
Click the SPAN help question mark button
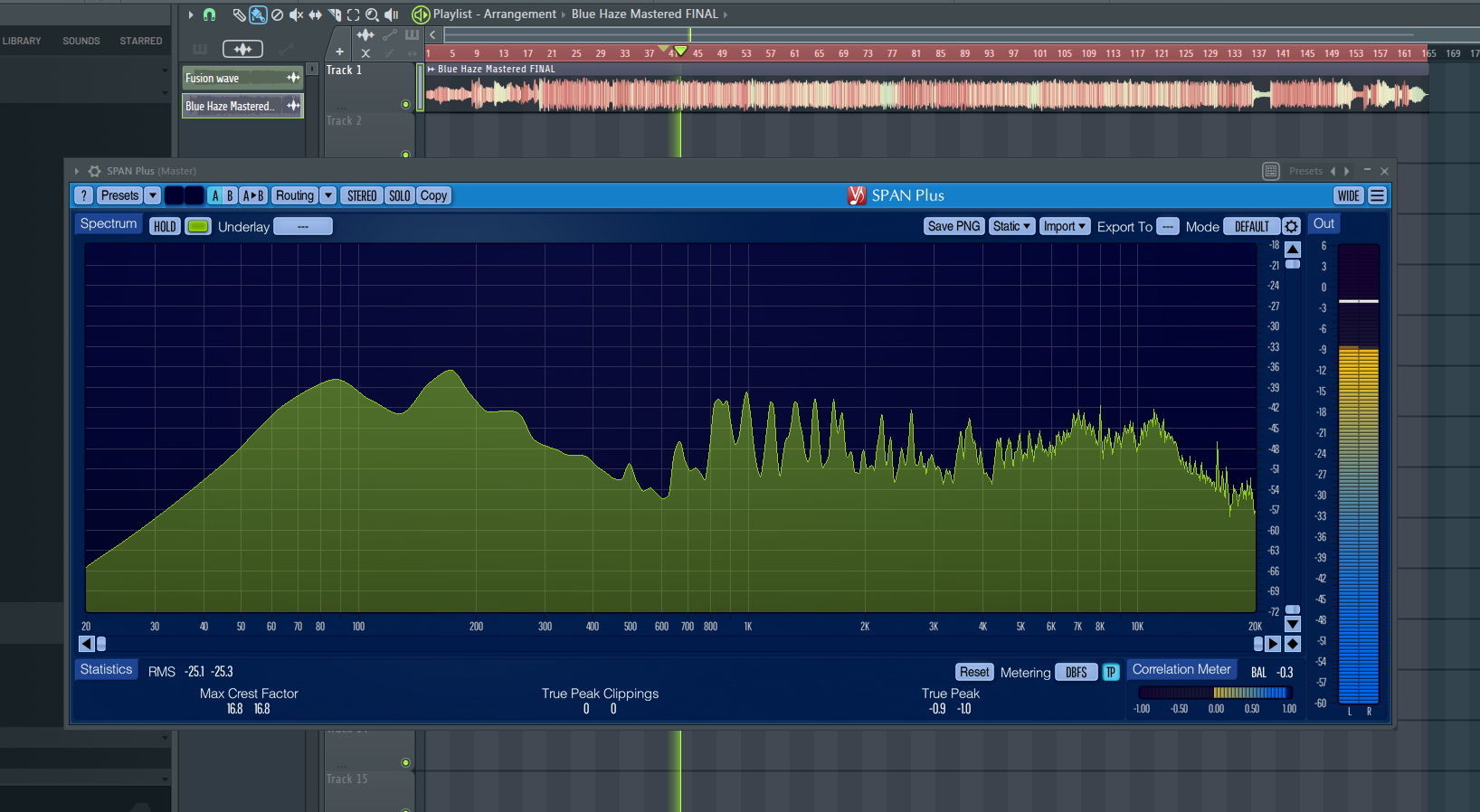click(83, 196)
